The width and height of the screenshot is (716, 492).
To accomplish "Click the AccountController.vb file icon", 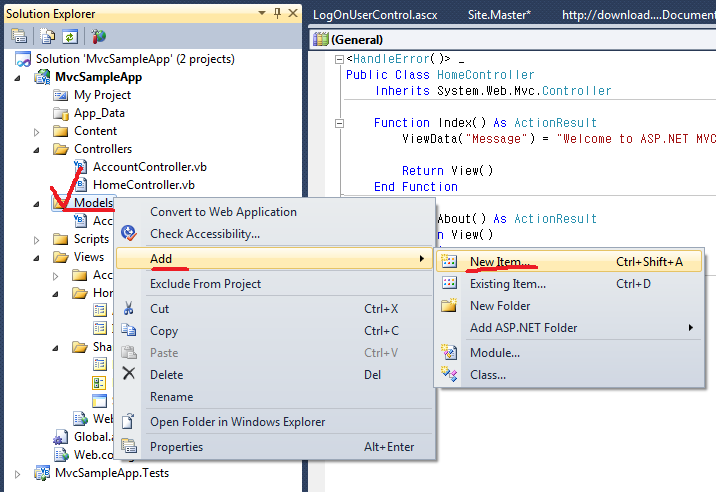I will pos(80,167).
